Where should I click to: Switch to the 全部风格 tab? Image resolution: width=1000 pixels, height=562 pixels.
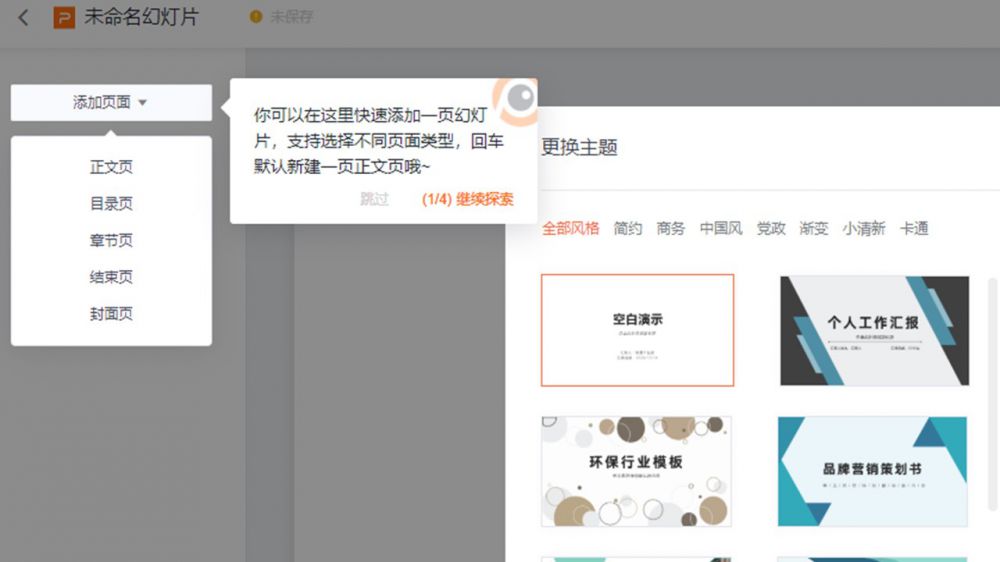[570, 228]
